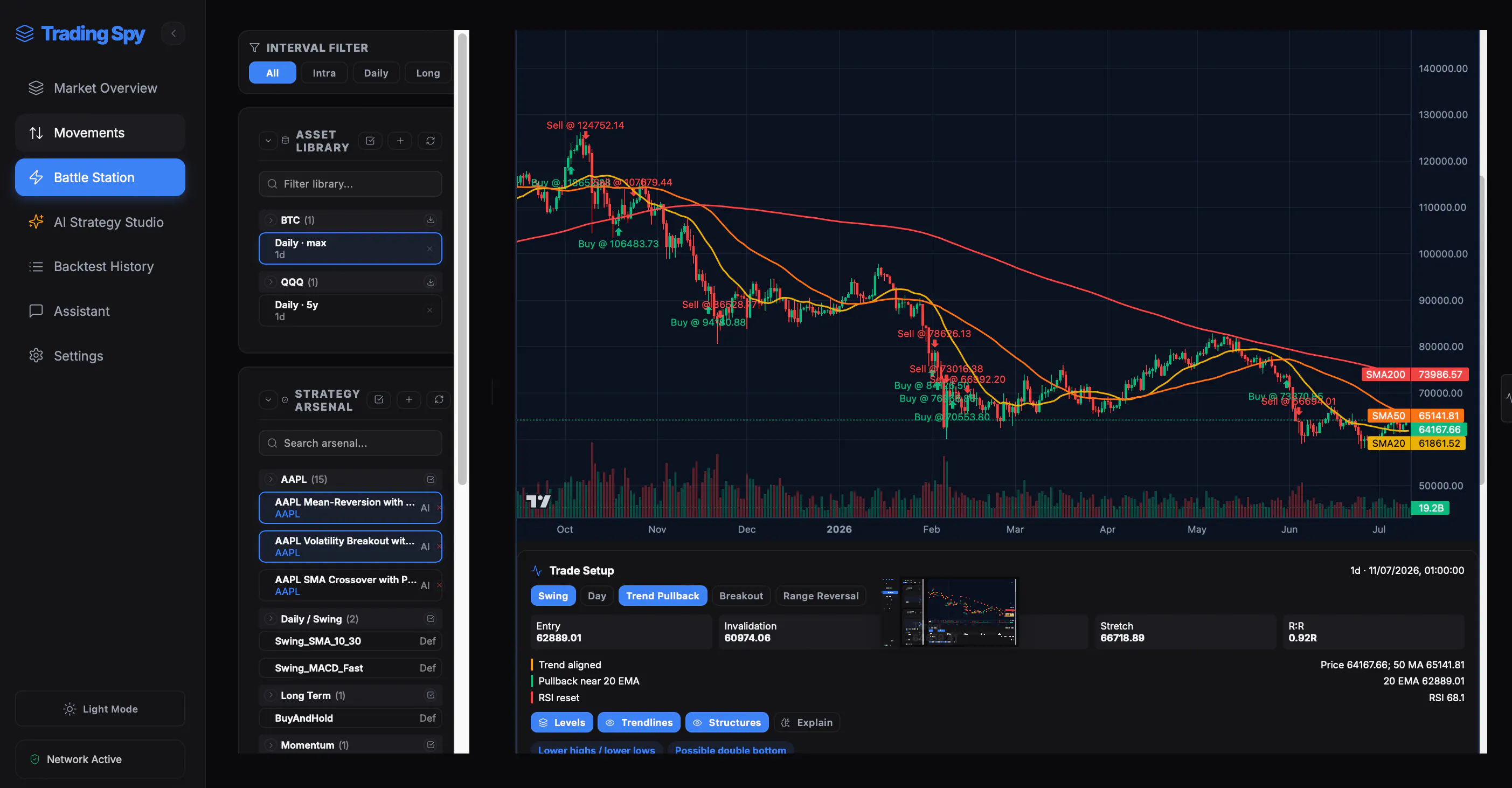
Task: Check all strategies in AAPL group
Action: [x=430, y=479]
